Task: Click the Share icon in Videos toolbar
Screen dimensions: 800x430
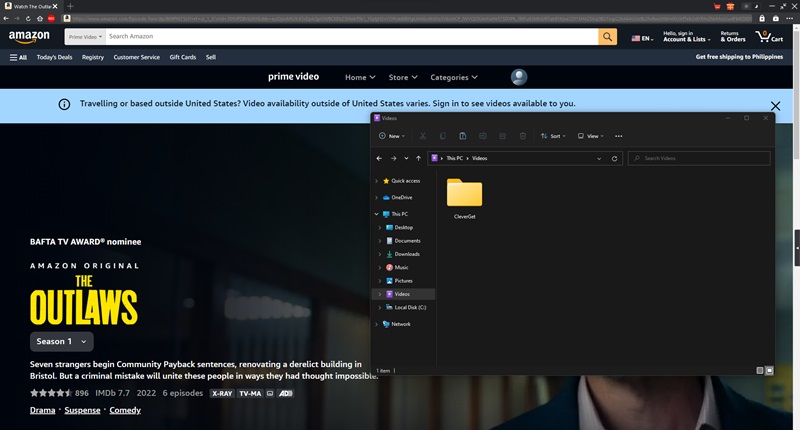Action: tap(503, 136)
